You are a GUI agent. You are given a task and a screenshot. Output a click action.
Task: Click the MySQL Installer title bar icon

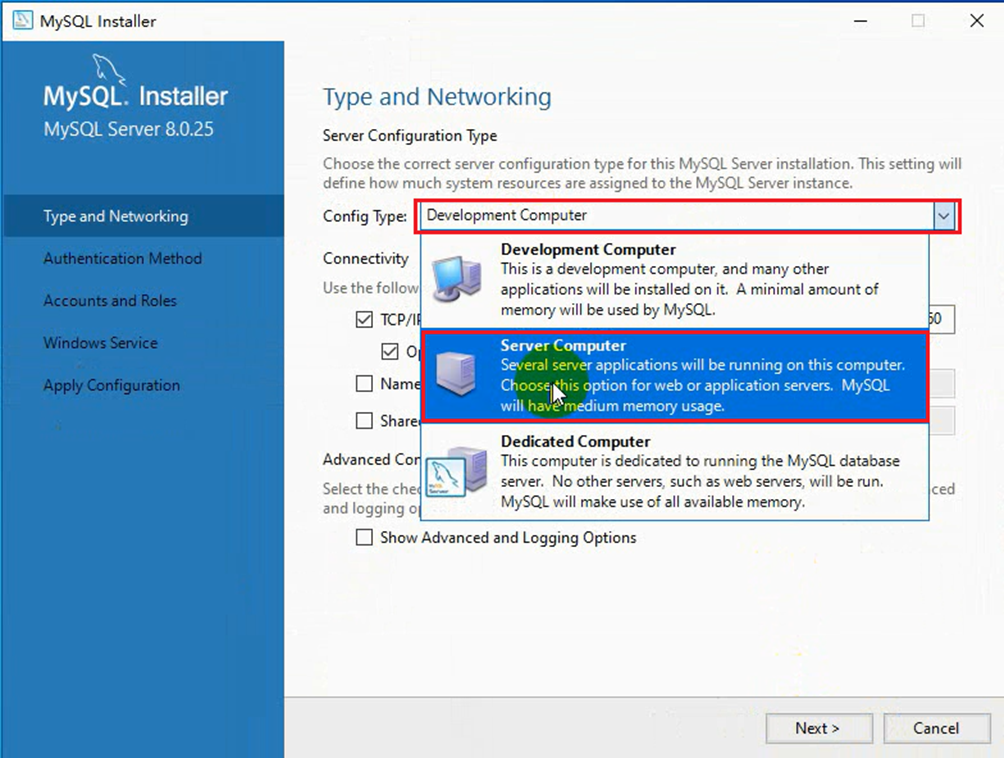point(22,20)
